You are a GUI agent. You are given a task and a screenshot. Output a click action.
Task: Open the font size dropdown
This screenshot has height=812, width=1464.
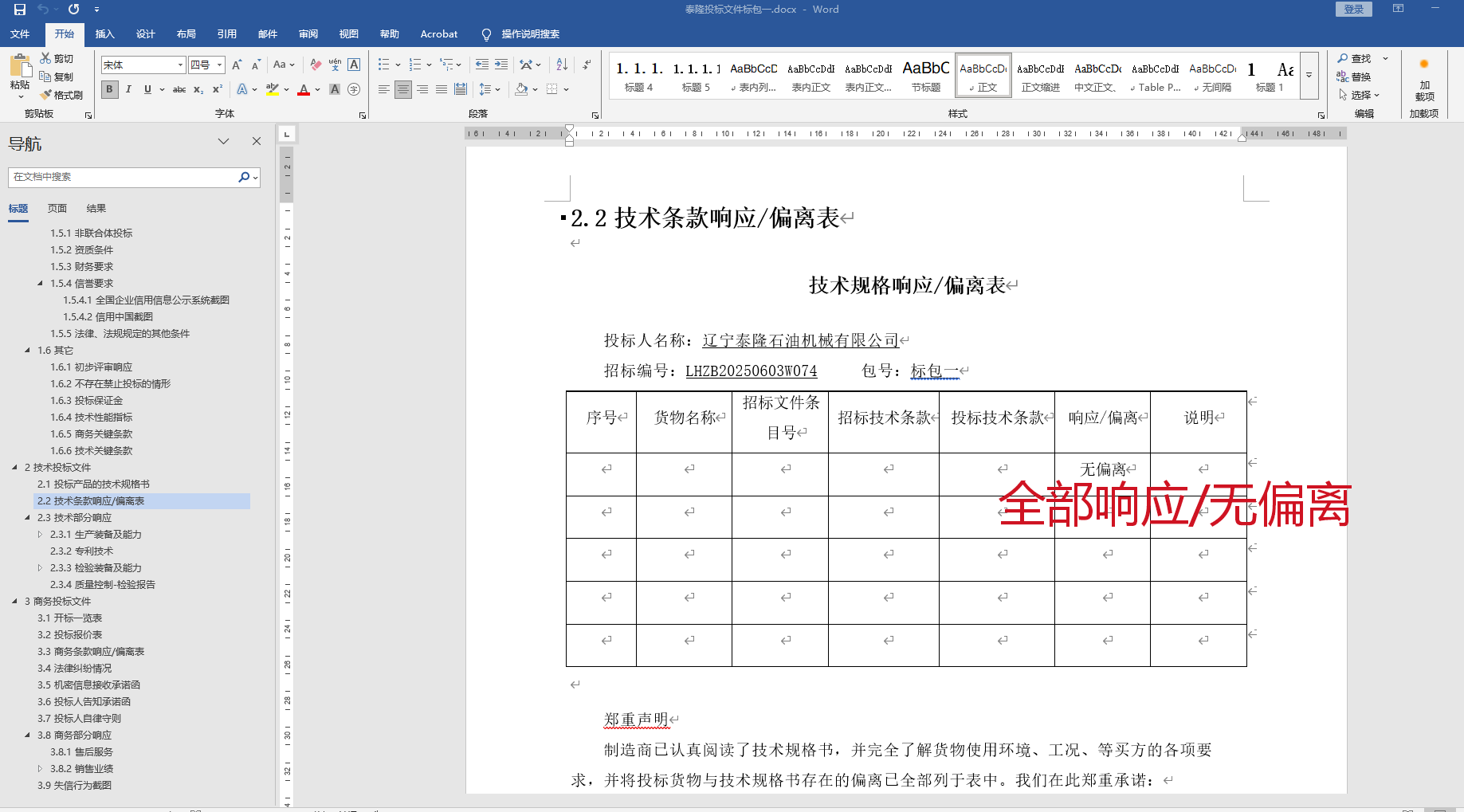pyautogui.click(x=220, y=65)
